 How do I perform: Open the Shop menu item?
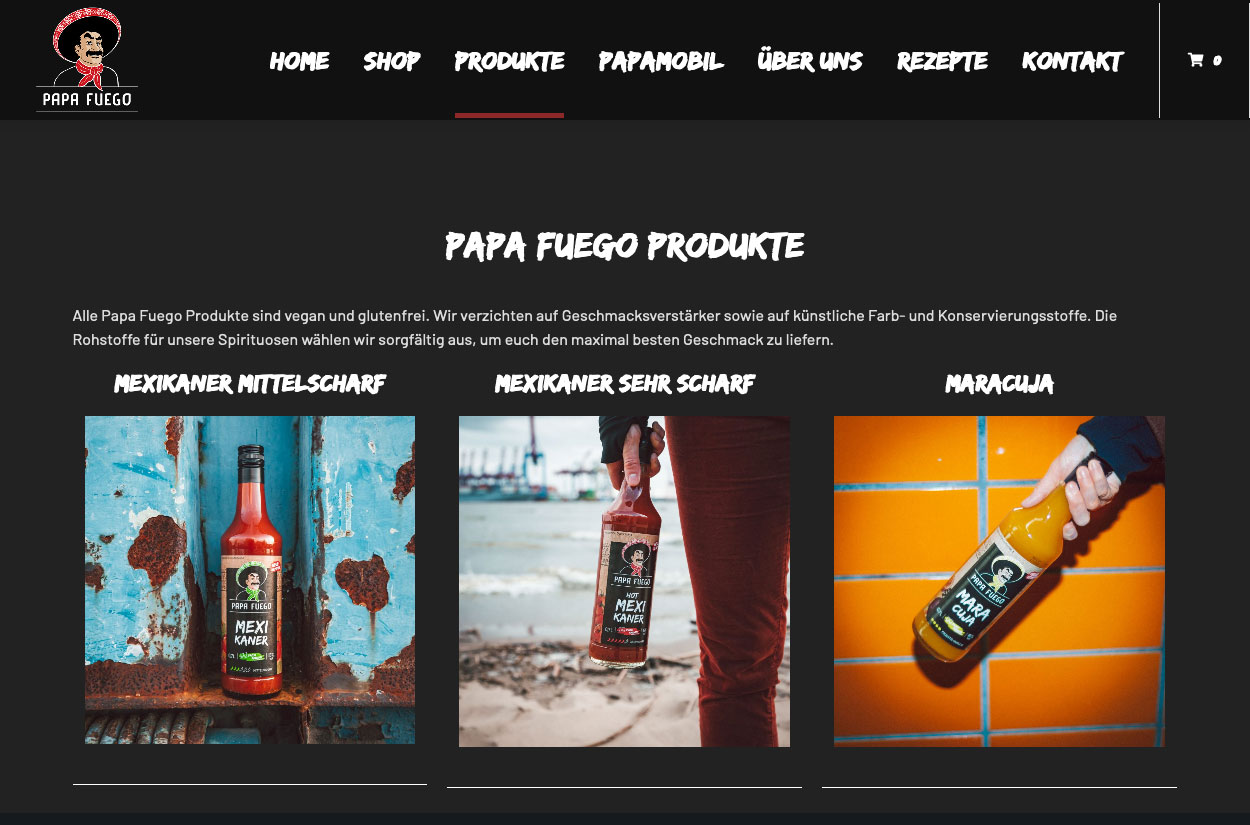[392, 61]
